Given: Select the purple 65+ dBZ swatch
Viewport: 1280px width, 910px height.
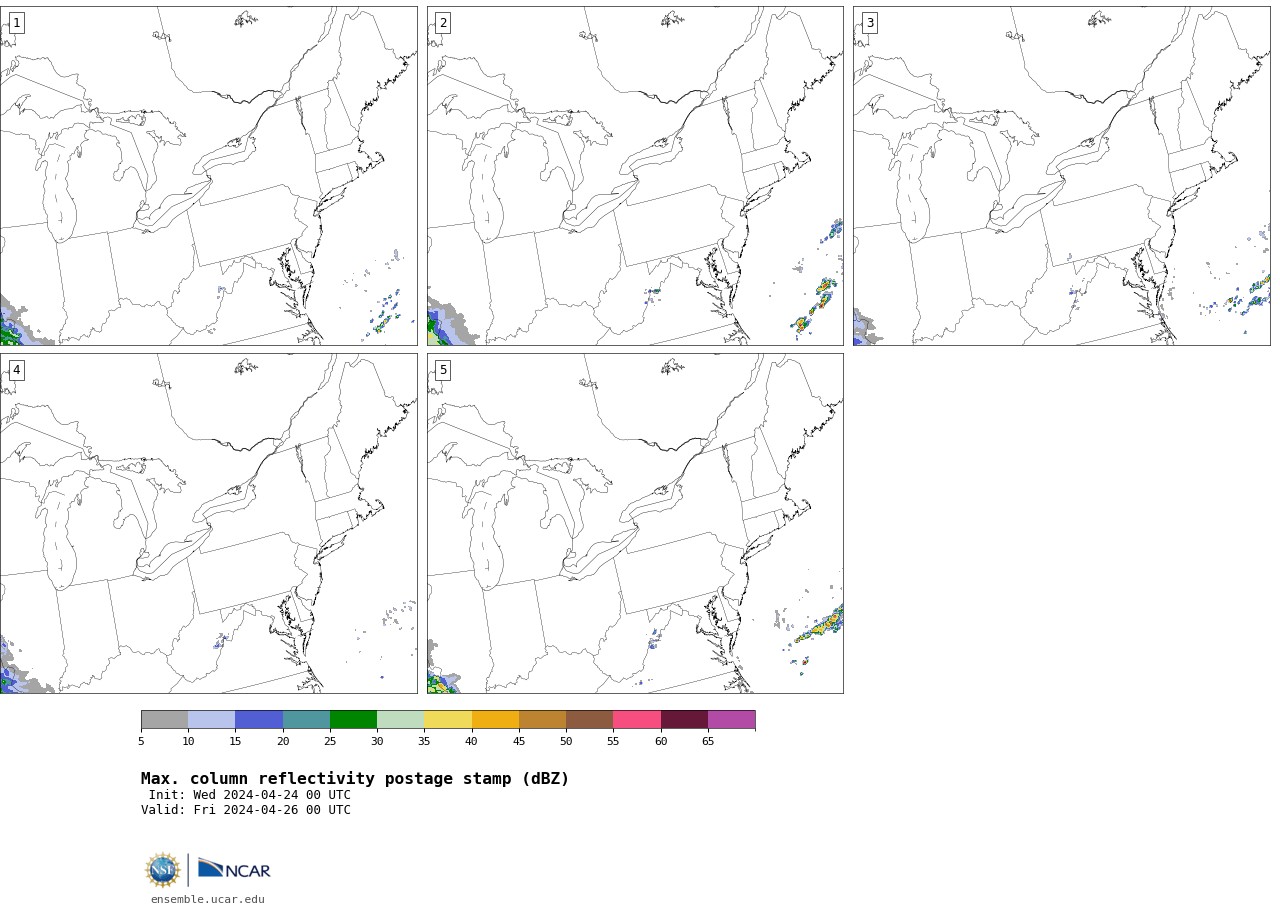Looking at the screenshot, I should point(732,720).
